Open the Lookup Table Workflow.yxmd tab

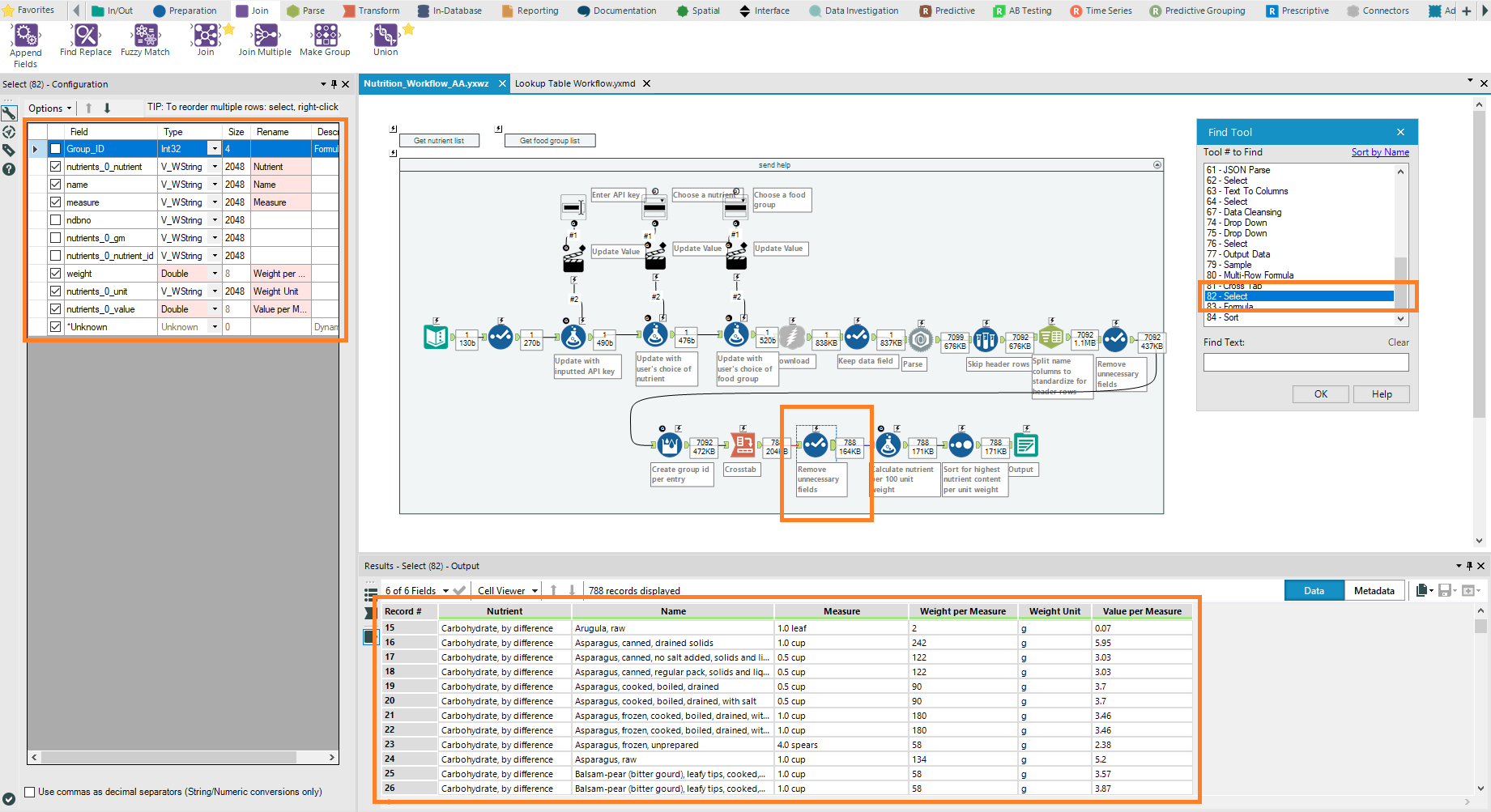tap(575, 83)
